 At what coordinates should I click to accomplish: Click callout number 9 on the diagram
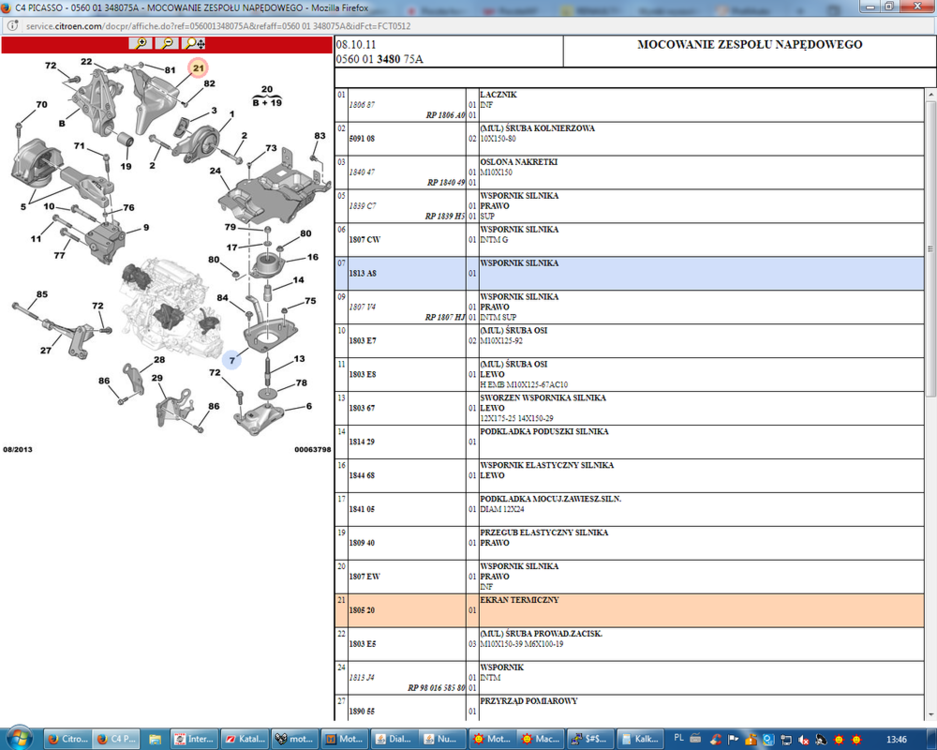146,227
